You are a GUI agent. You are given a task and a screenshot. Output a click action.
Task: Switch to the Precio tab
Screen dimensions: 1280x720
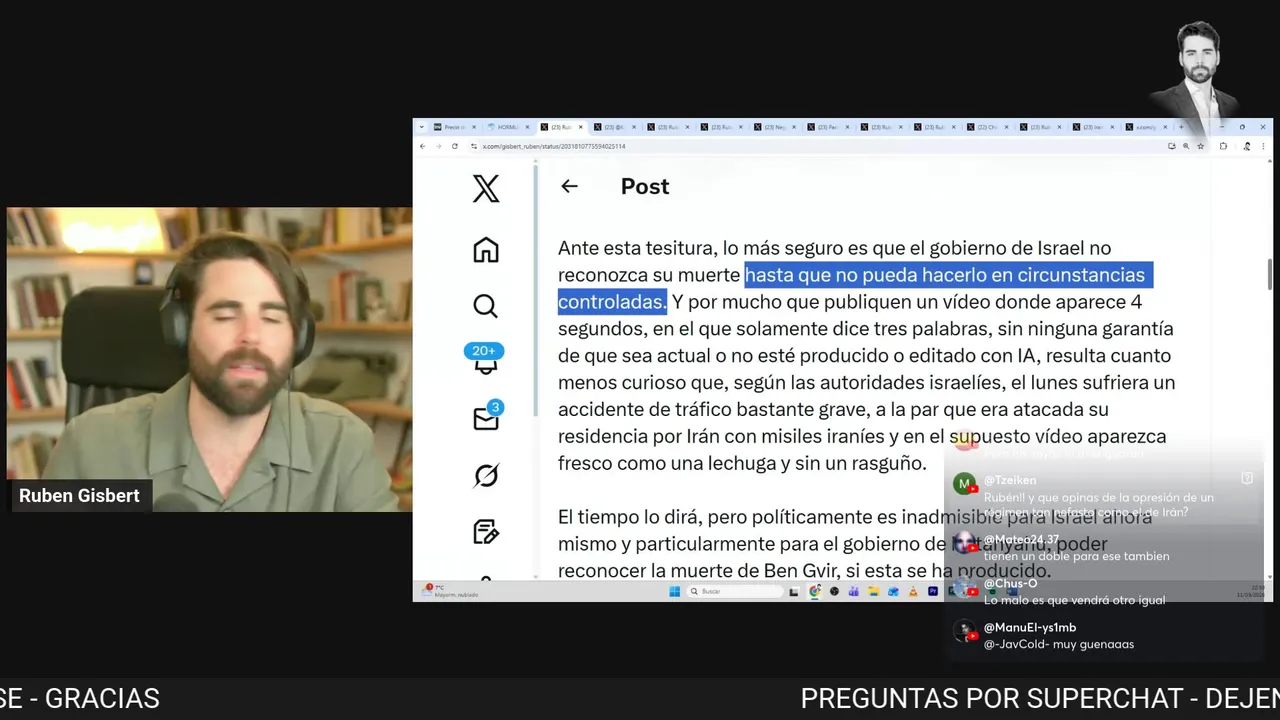[x=456, y=127]
